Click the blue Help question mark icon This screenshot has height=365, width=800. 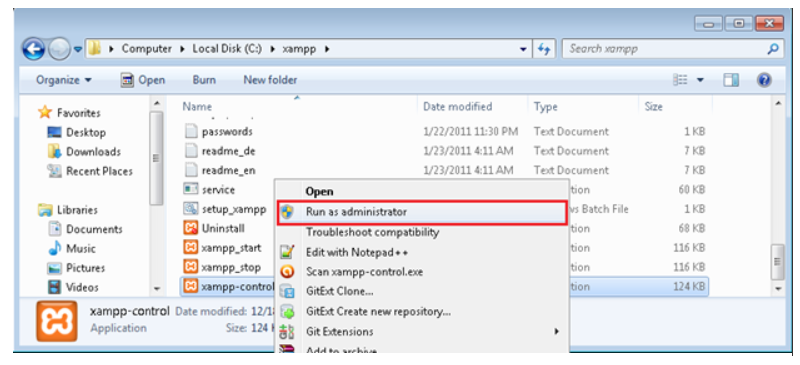pos(764,80)
